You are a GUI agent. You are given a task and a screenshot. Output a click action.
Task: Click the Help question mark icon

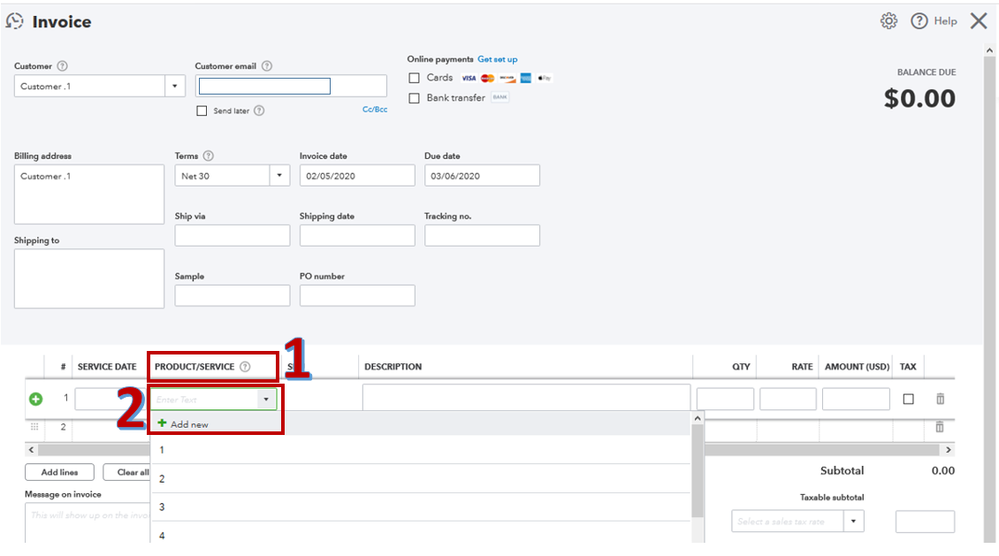click(x=919, y=21)
